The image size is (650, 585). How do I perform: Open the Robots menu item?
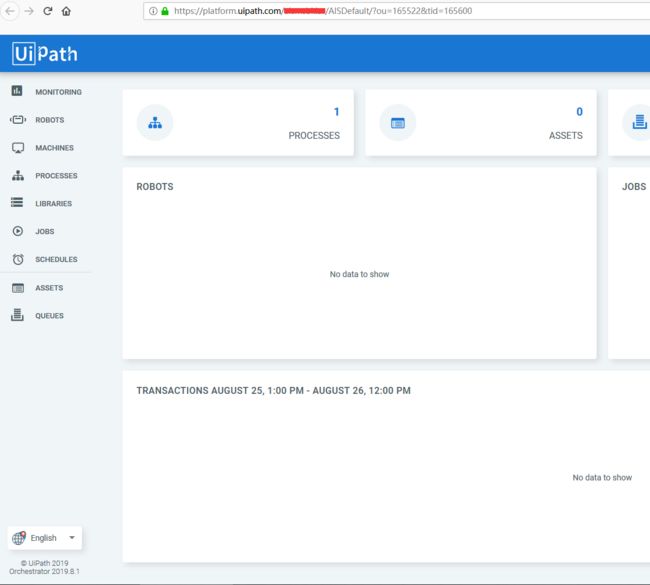click(x=50, y=120)
